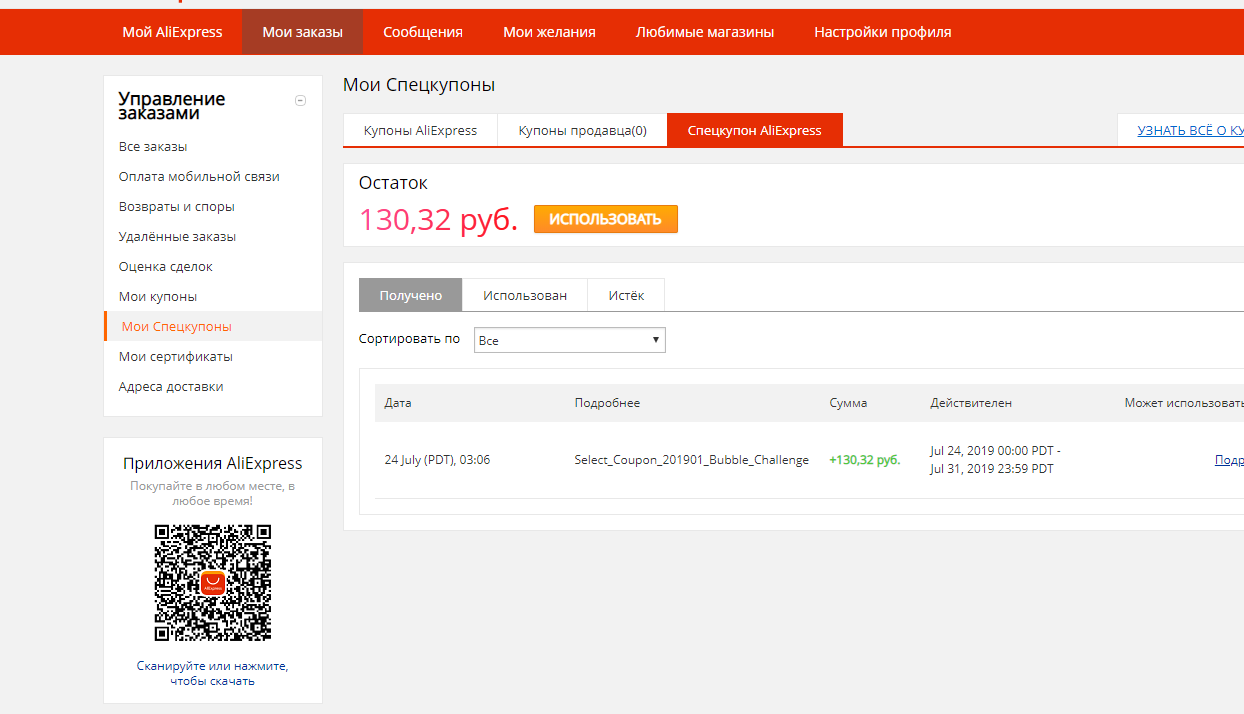Click the Подробнее column header
Image resolution: width=1244 pixels, height=714 pixels.
click(607, 403)
